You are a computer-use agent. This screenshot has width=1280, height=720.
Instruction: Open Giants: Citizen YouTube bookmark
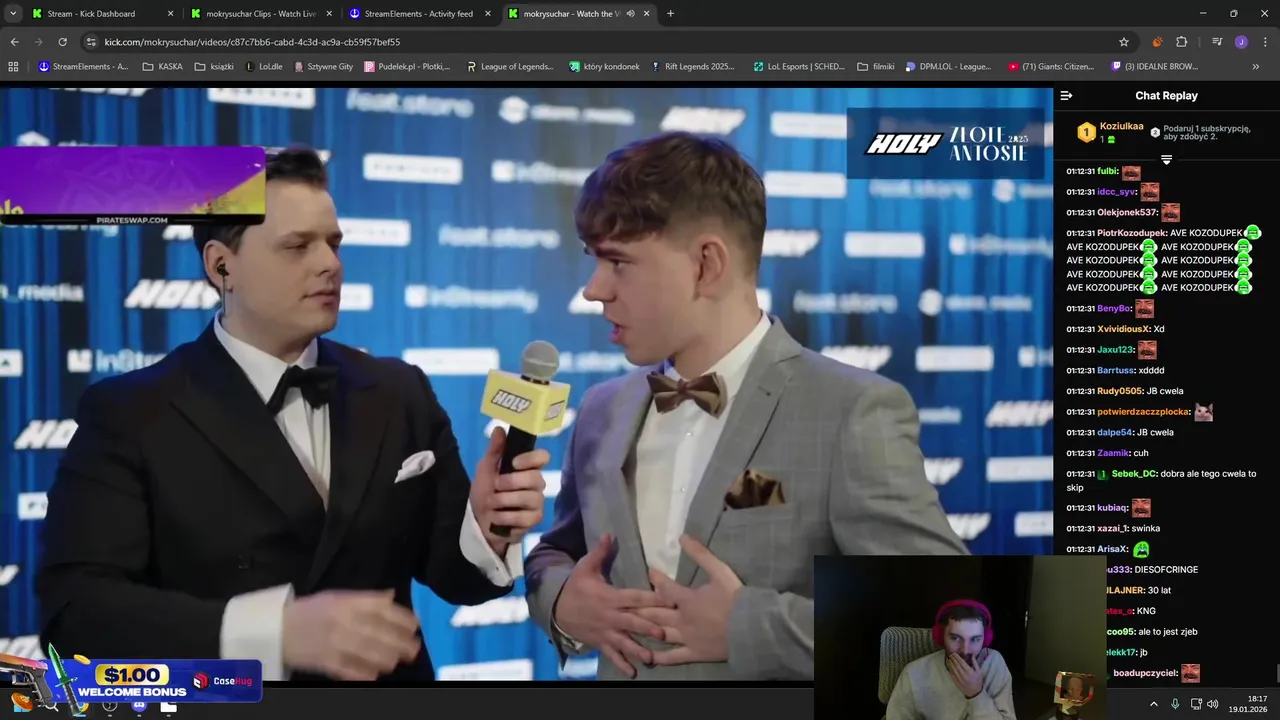(1051, 67)
